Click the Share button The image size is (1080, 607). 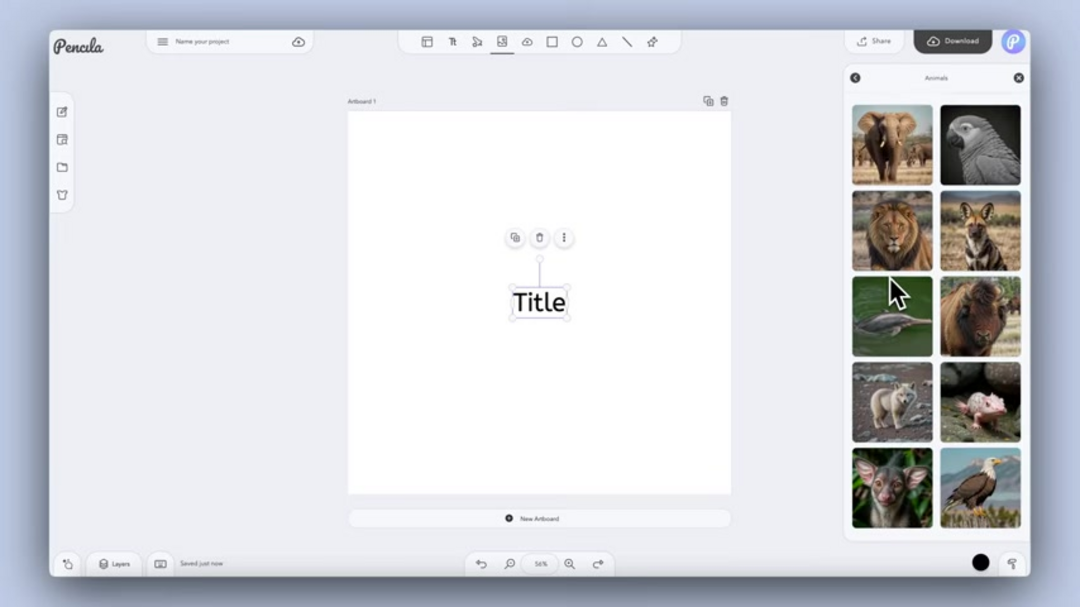point(874,41)
